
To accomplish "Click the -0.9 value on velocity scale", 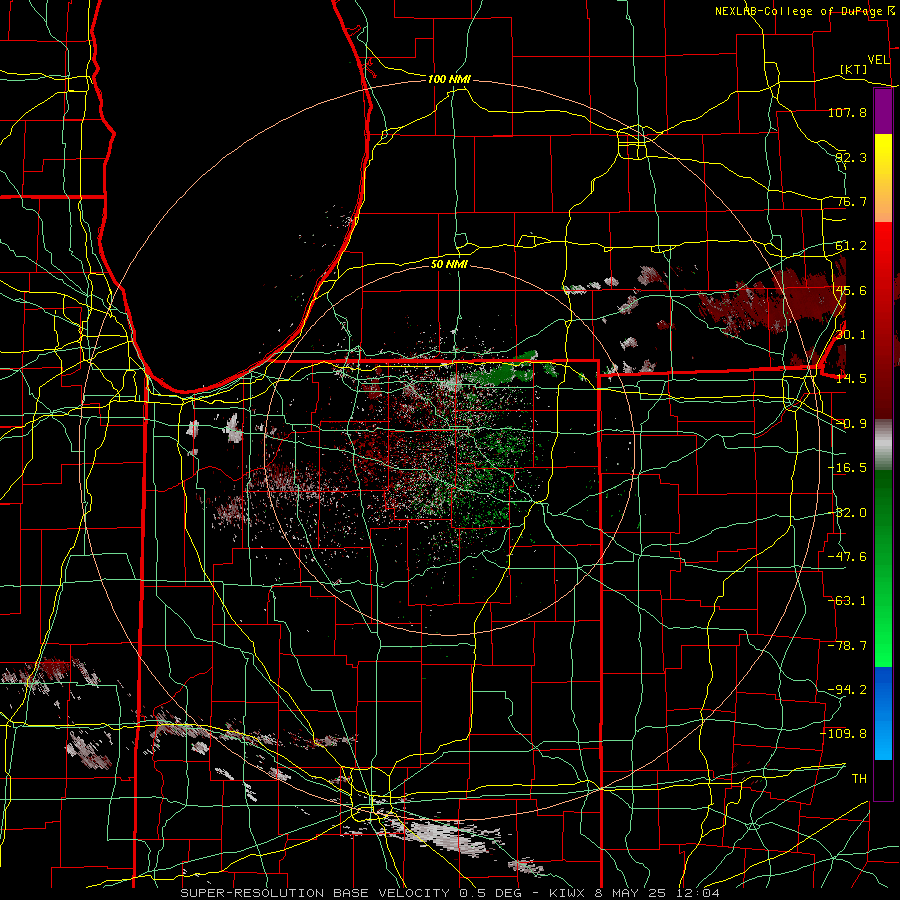I will click(x=851, y=424).
